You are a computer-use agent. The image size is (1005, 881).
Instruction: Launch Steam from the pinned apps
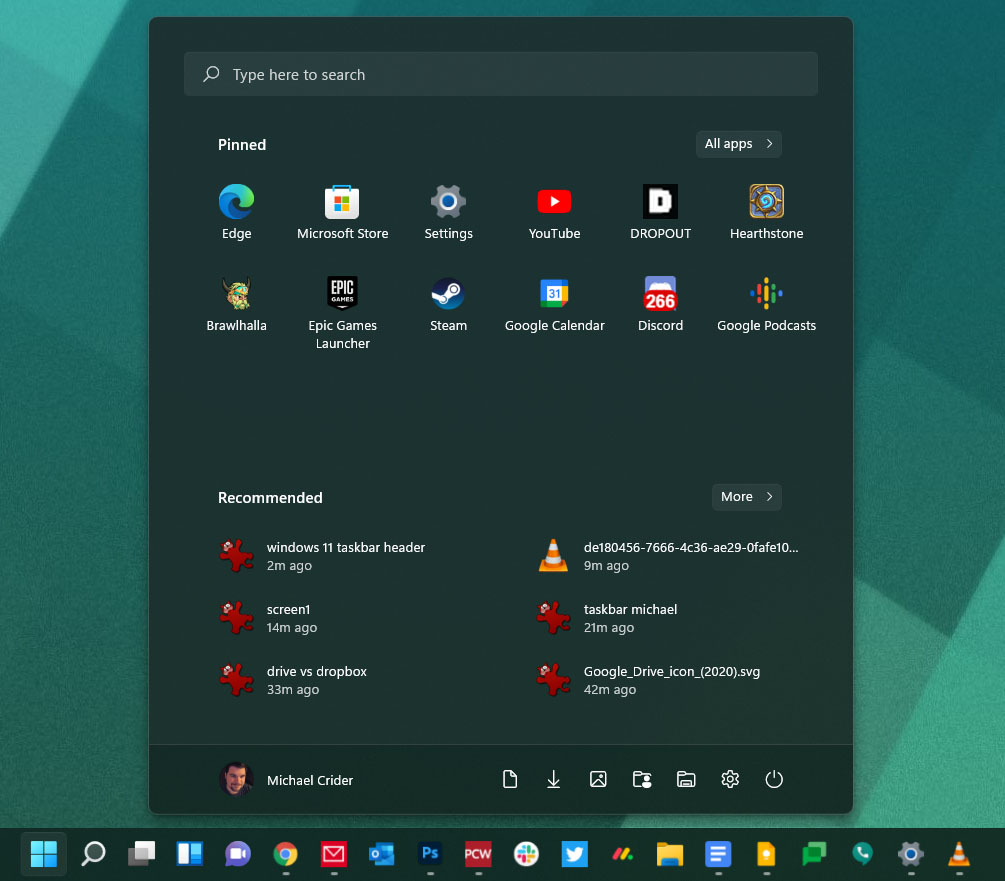coord(448,304)
